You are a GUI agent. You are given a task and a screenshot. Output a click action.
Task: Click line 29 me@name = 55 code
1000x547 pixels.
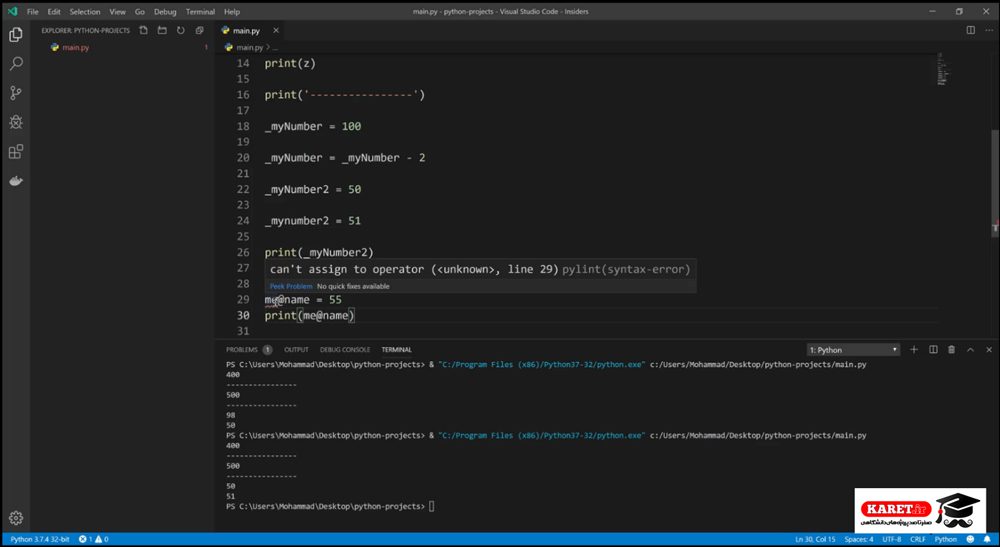[303, 300]
